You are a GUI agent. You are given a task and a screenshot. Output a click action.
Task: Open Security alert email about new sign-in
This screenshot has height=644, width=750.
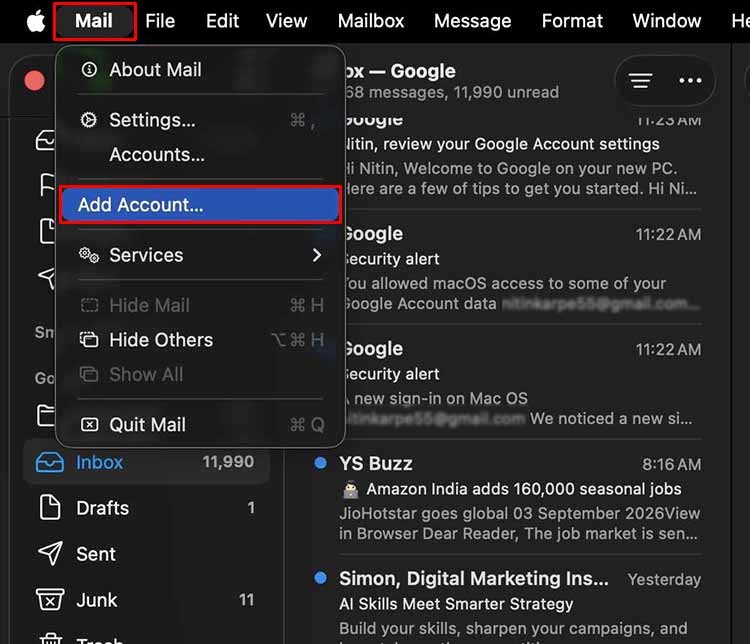point(522,383)
